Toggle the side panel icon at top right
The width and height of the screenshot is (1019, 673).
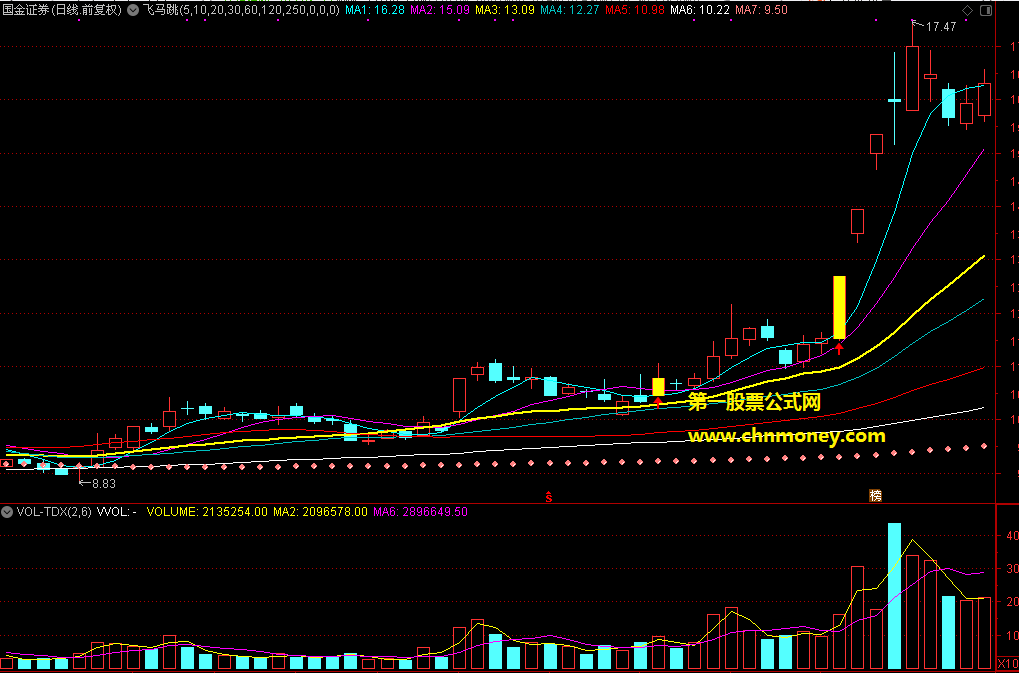(987, 10)
